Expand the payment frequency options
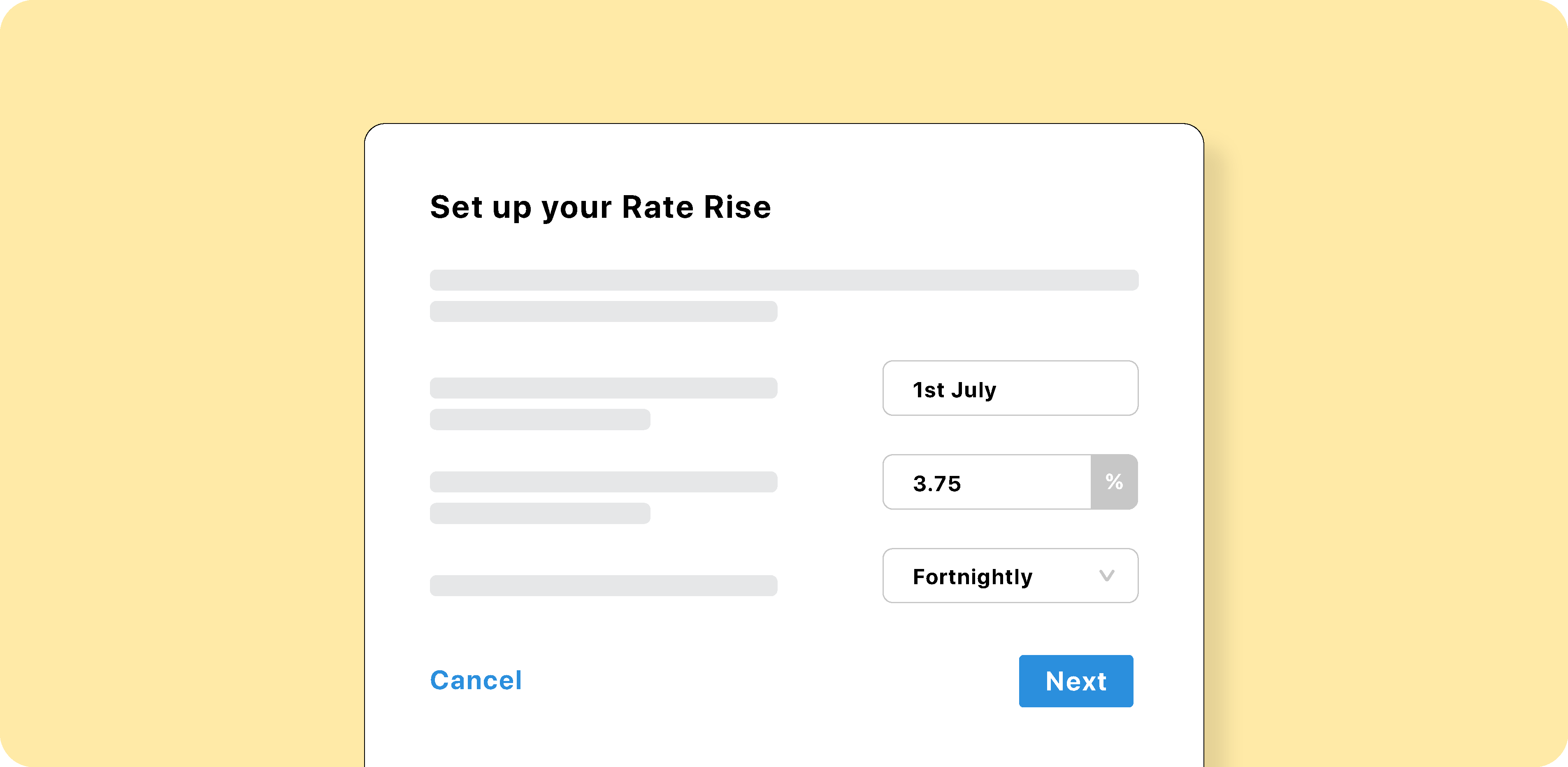Viewport: 1568px width, 767px height. coord(1010,576)
